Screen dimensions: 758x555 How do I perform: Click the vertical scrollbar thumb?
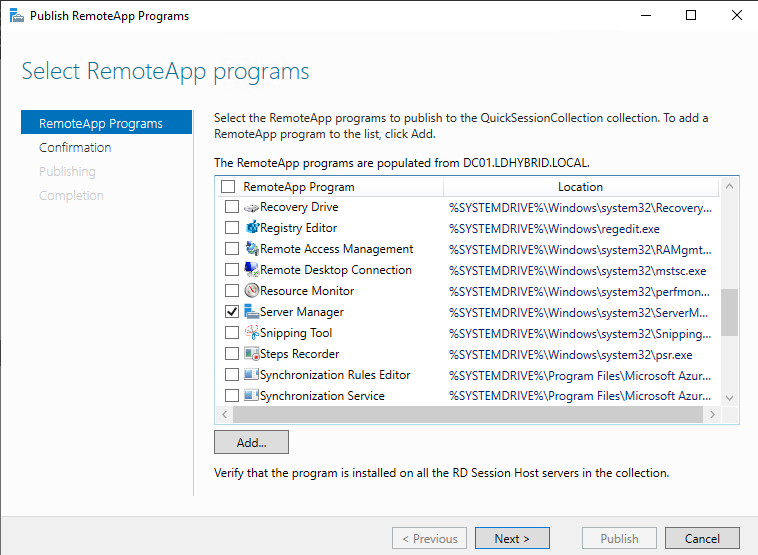pos(729,312)
